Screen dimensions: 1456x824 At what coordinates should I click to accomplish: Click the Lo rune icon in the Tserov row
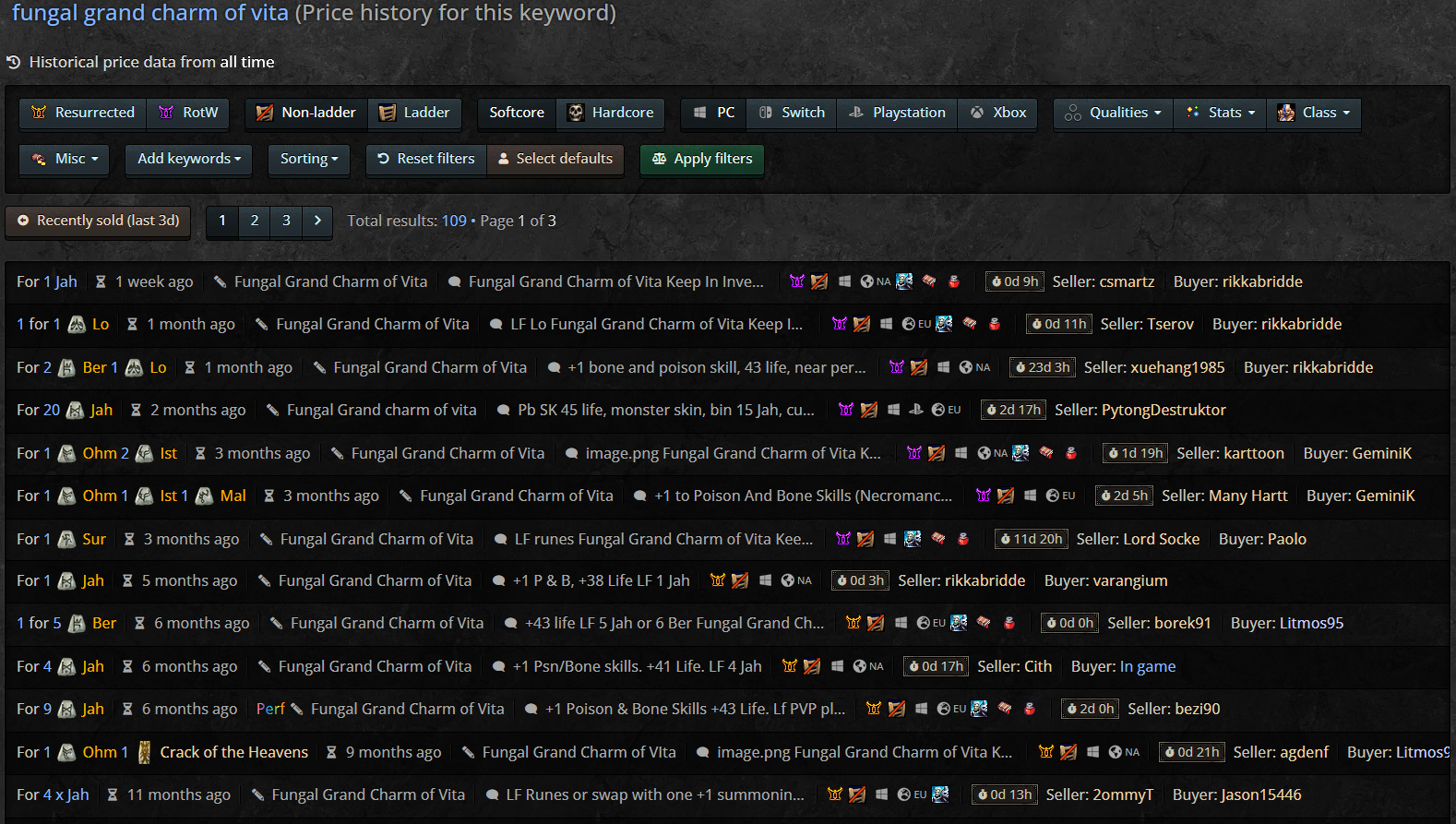tap(78, 325)
